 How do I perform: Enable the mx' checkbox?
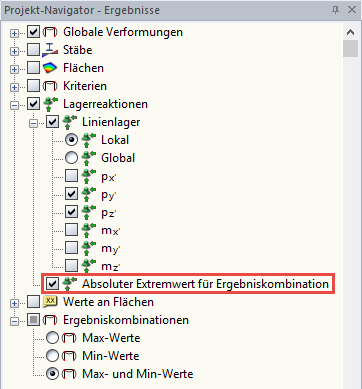click(x=71, y=229)
